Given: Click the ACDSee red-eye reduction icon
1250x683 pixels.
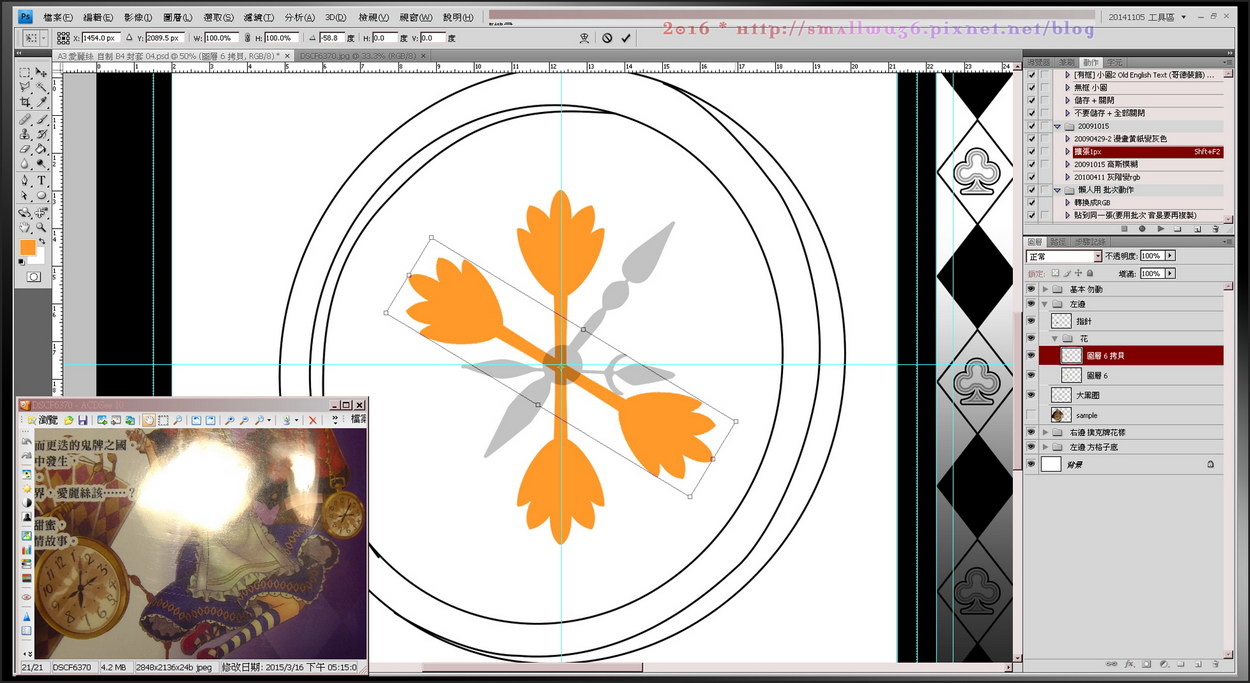Looking at the screenshot, I should tap(27, 597).
